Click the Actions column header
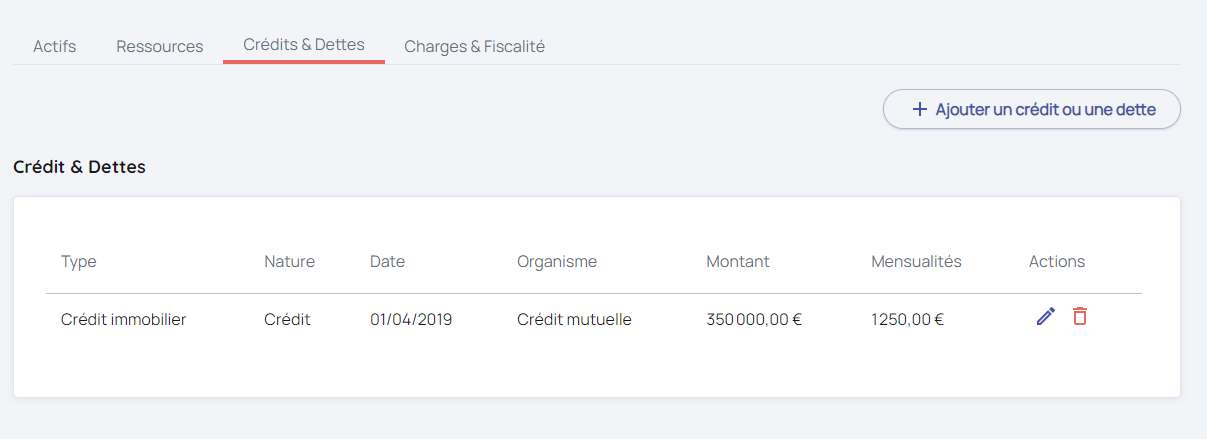The width and height of the screenshot is (1207, 439). 1056,262
